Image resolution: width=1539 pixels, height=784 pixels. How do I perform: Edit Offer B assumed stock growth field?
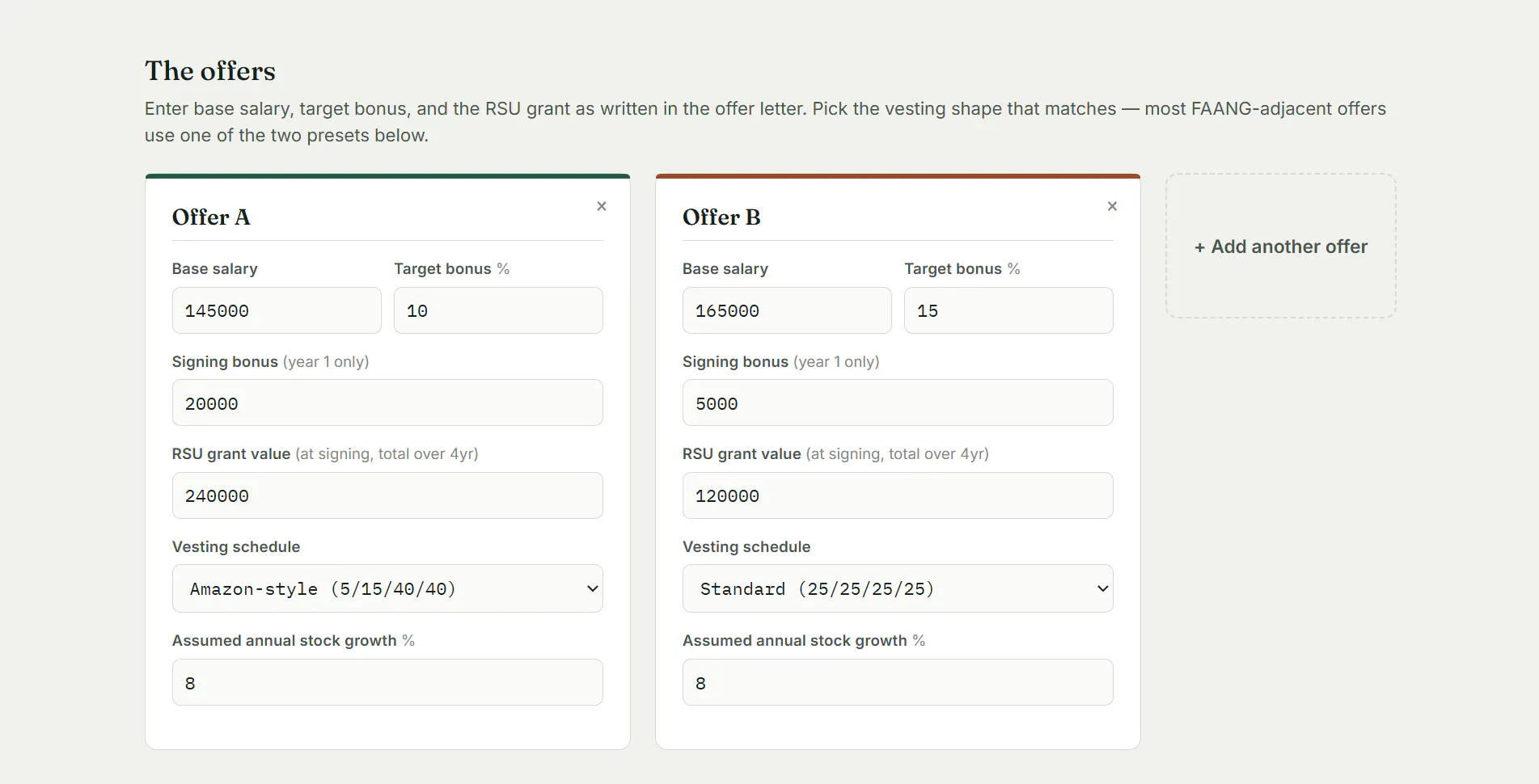898,682
